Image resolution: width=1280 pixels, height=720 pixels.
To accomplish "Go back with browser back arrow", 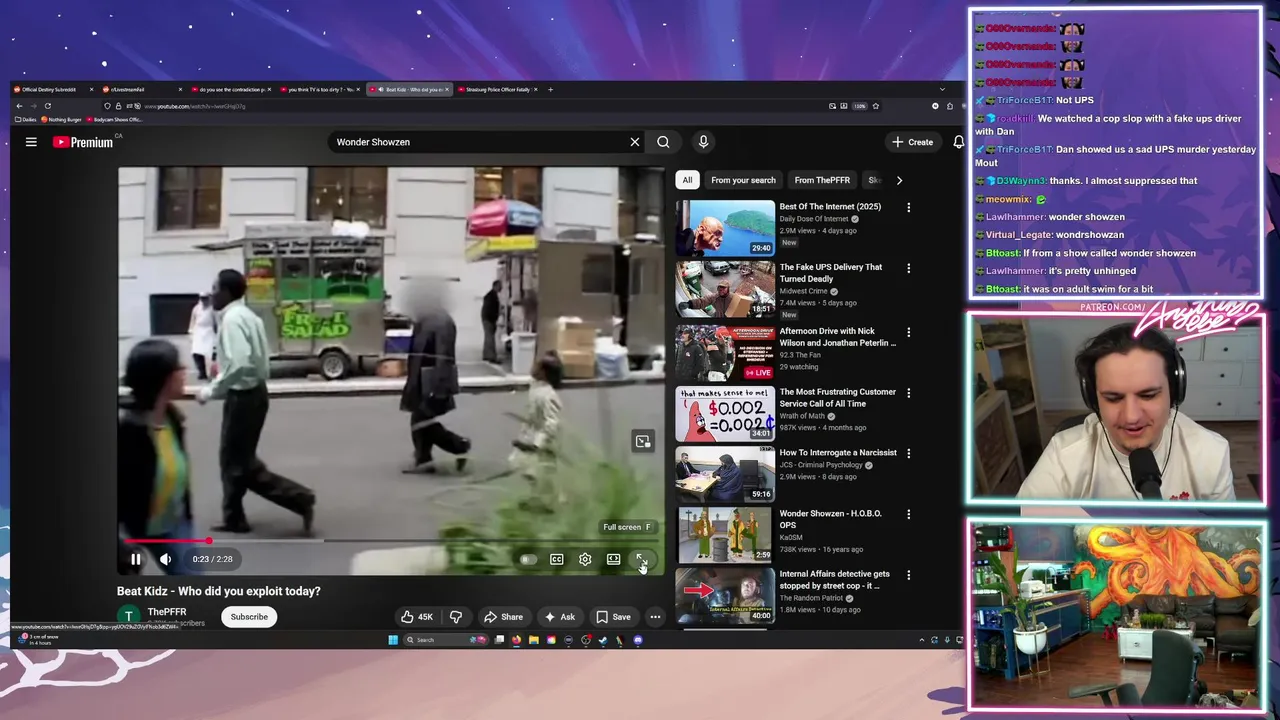I will (x=19, y=106).
